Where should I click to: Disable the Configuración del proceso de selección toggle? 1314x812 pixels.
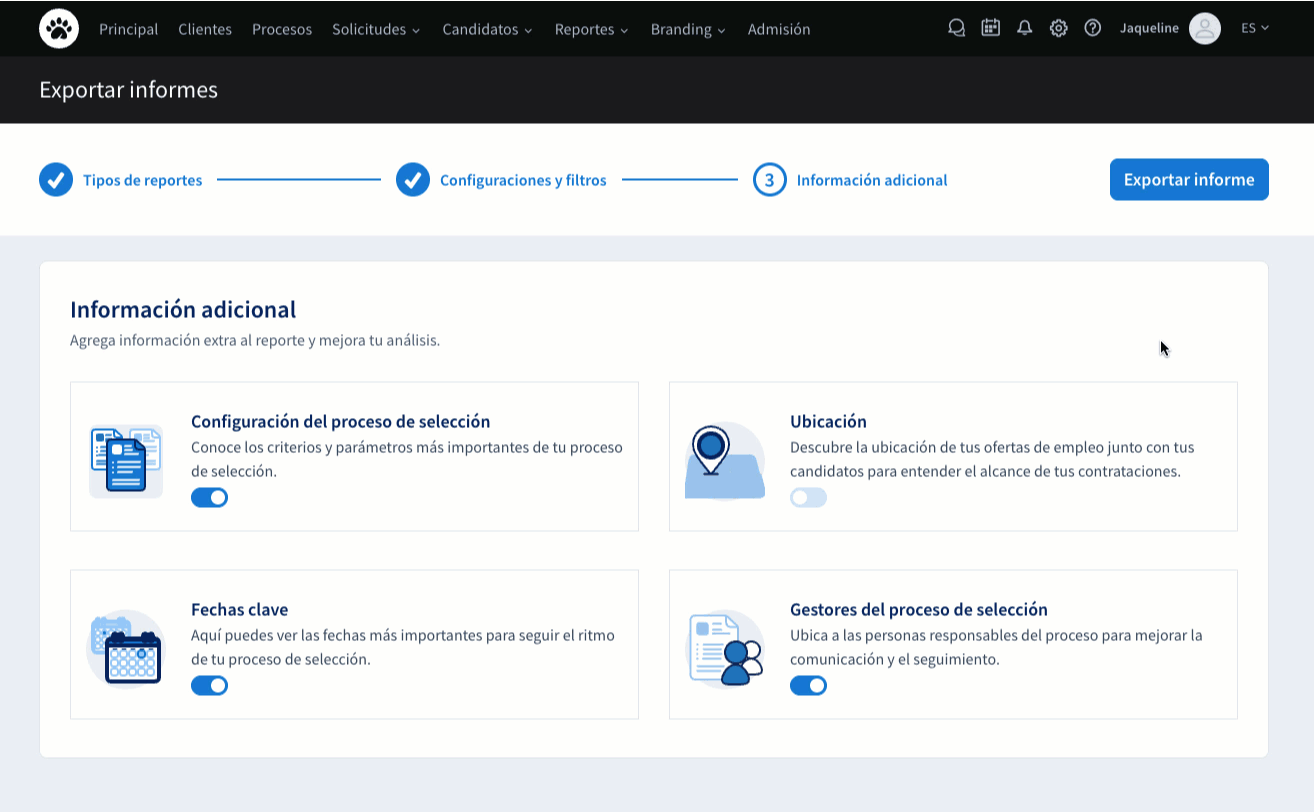point(209,497)
